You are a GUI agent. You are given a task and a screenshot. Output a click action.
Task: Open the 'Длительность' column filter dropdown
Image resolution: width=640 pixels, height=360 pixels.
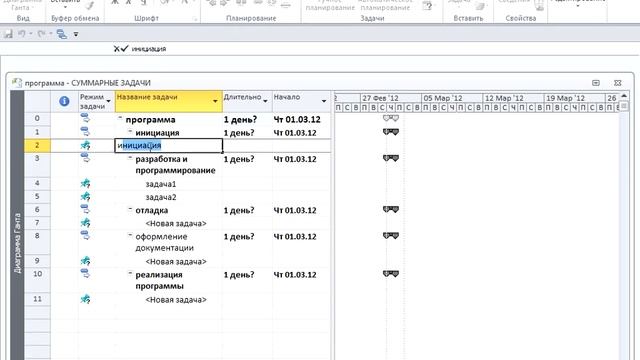point(265,101)
